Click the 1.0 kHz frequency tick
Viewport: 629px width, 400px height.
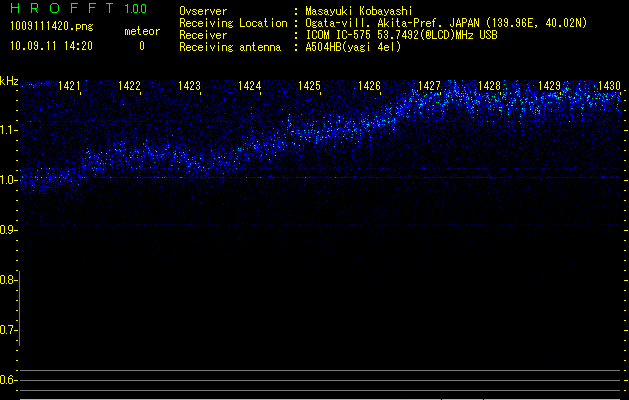[9, 180]
